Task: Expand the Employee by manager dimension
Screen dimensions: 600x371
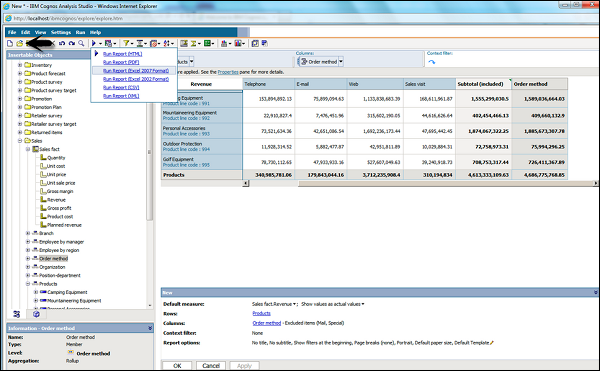Action: pos(28,242)
